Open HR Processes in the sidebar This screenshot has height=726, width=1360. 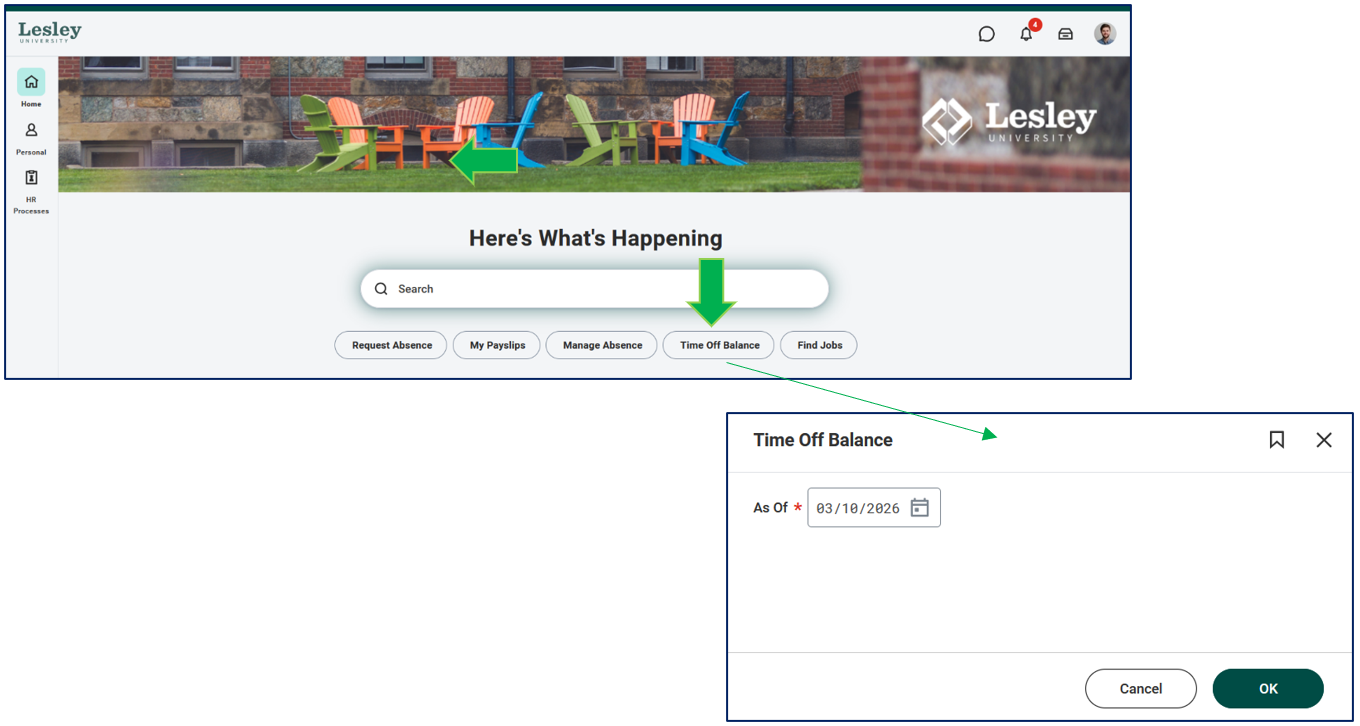pyautogui.click(x=31, y=192)
